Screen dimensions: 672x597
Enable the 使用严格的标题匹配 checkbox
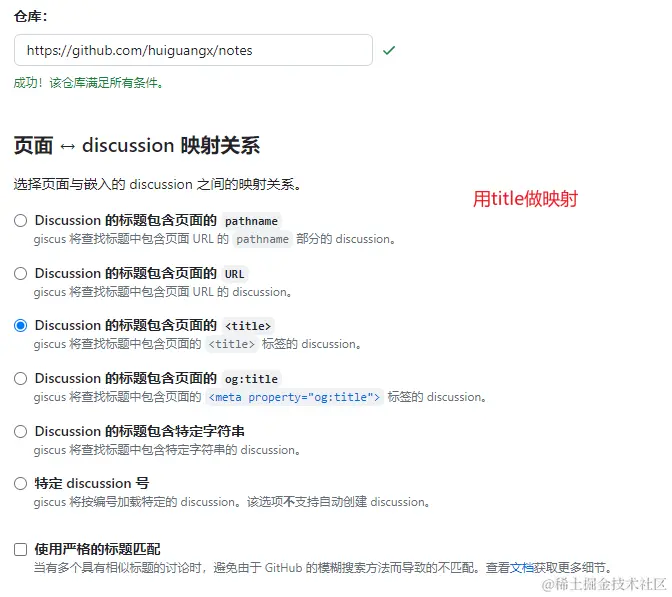click(x=21, y=549)
